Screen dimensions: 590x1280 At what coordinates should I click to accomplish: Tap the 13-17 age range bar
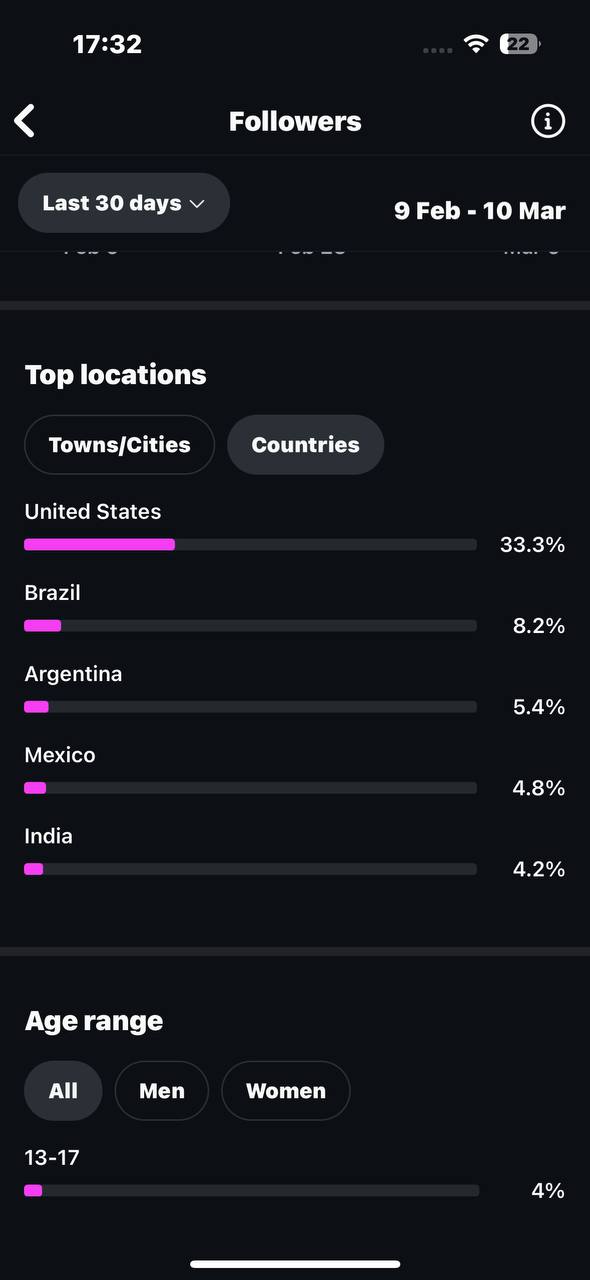[251, 1191]
